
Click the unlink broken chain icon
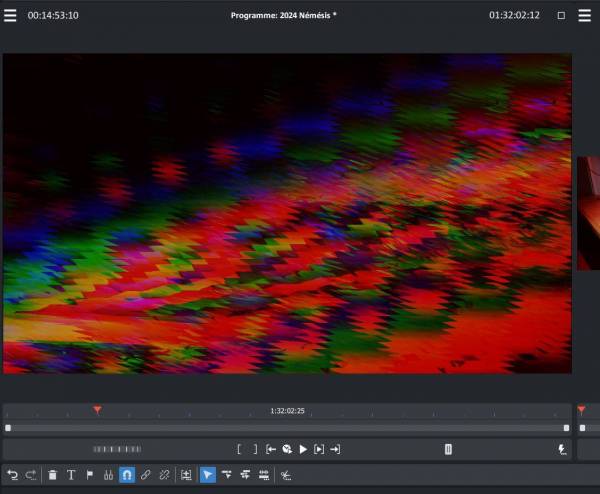coord(165,475)
